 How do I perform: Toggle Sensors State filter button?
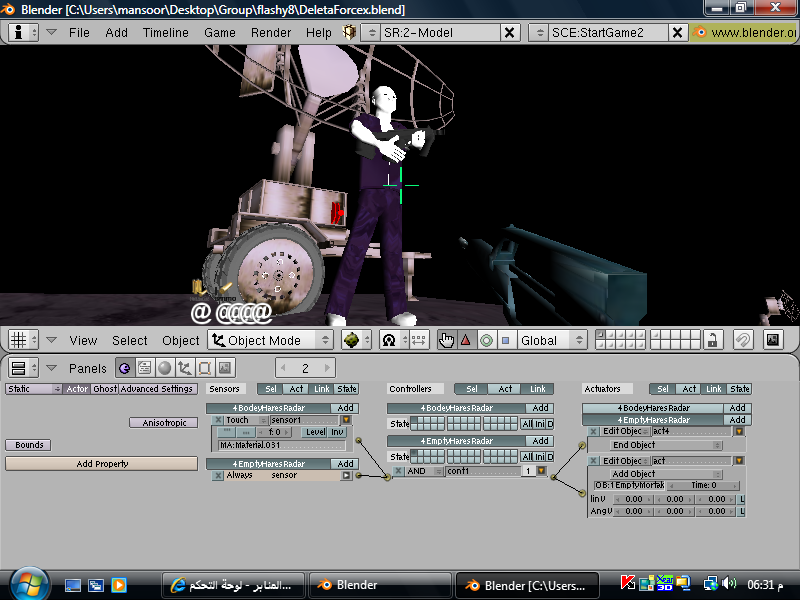[347, 389]
